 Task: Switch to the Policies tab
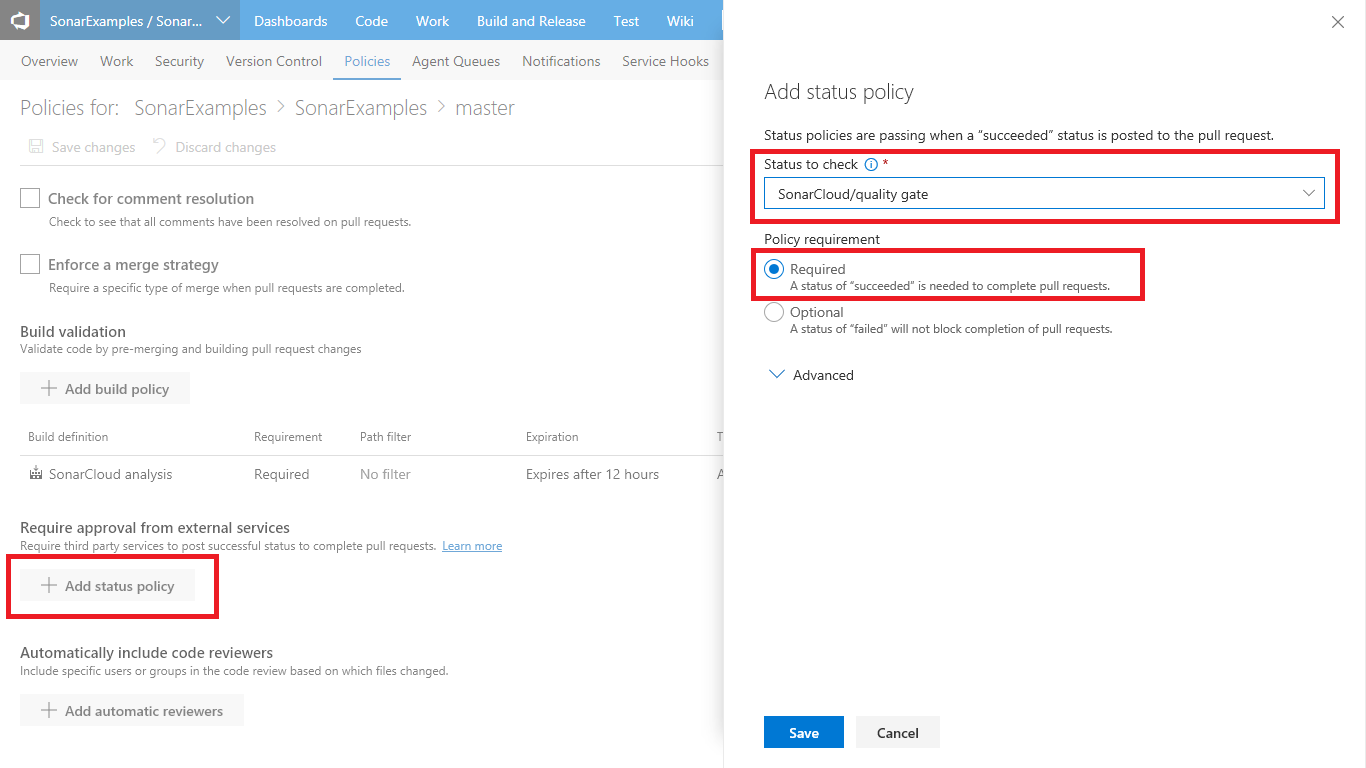pyautogui.click(x=367, y=61)
